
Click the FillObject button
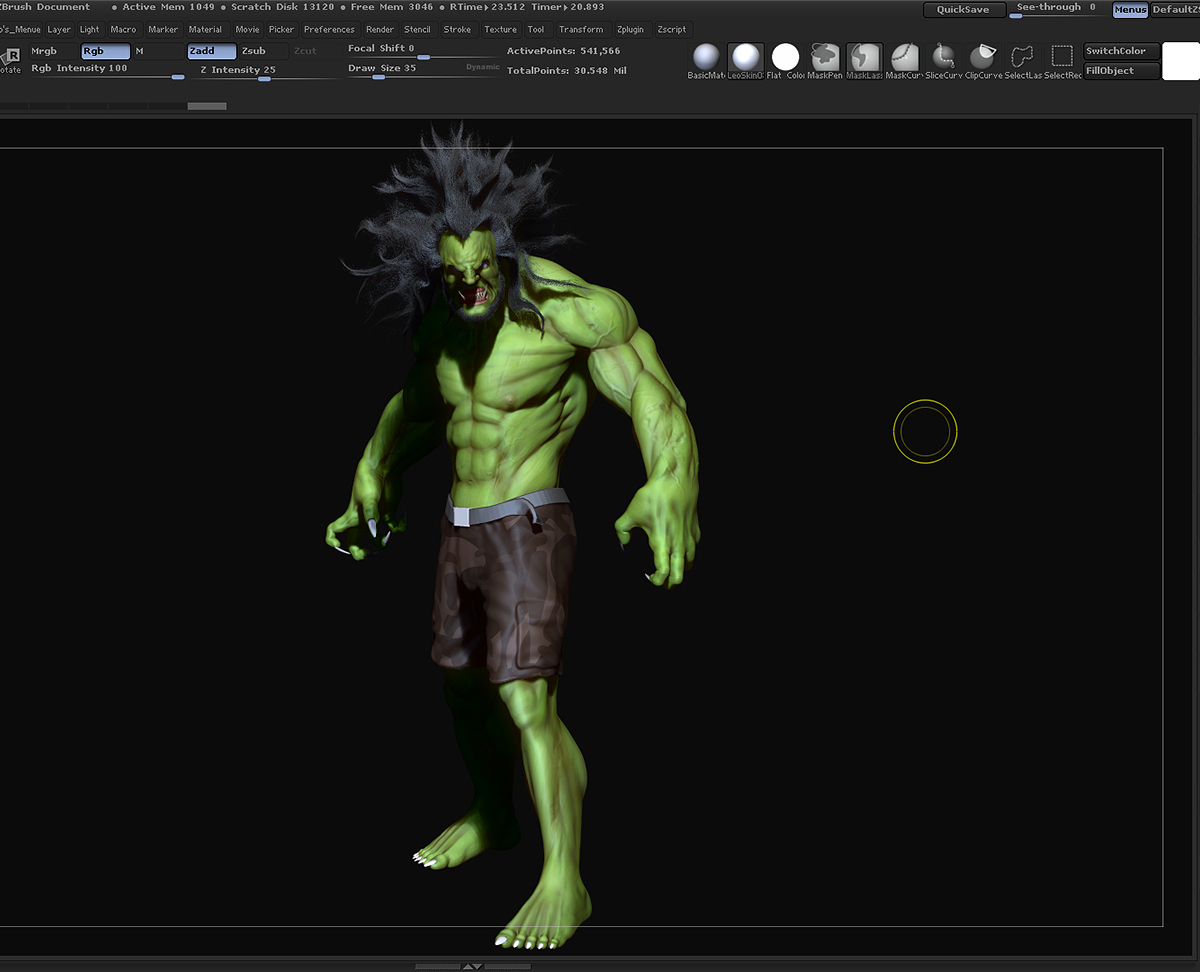pos(1122,71)
